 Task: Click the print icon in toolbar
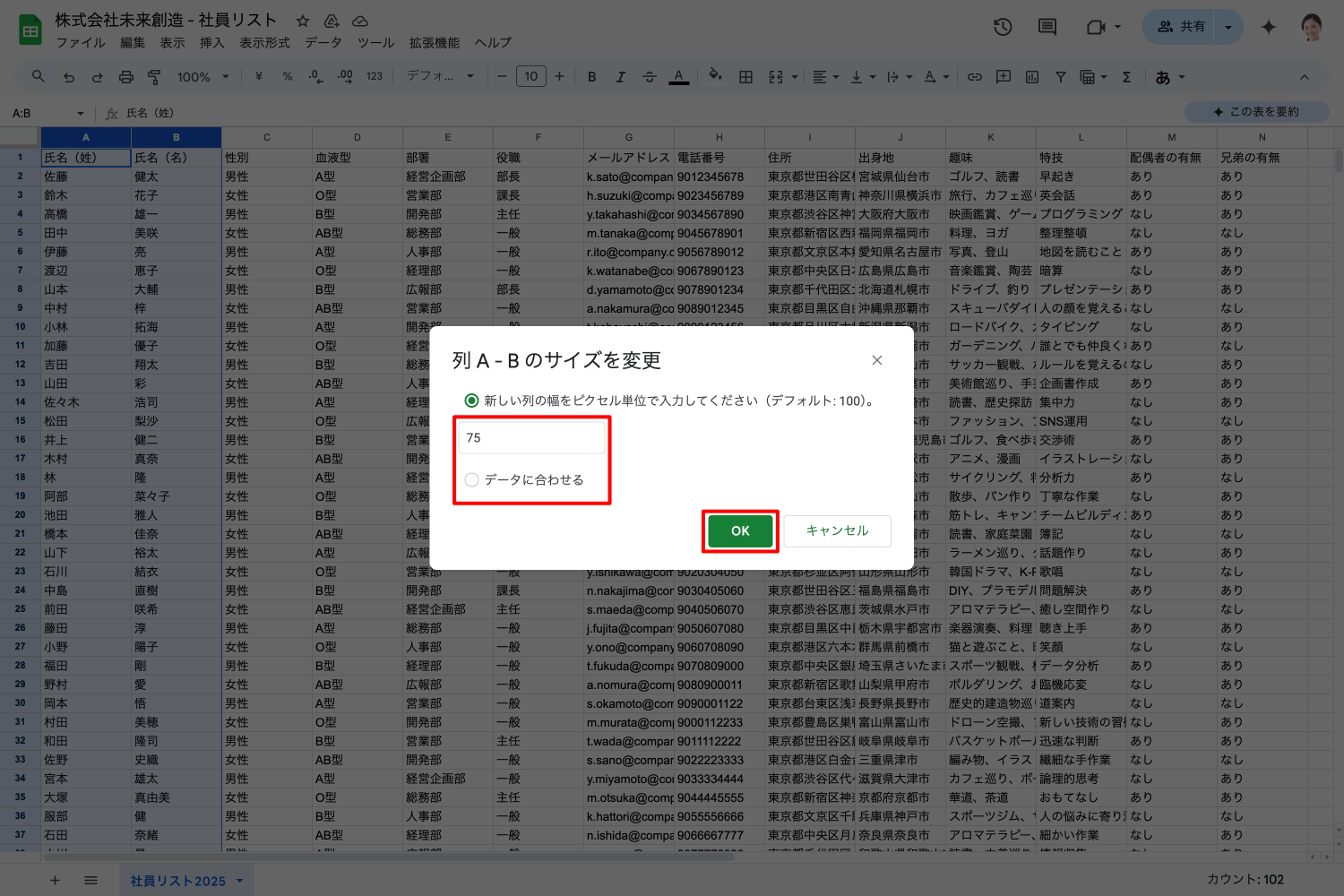125,77
